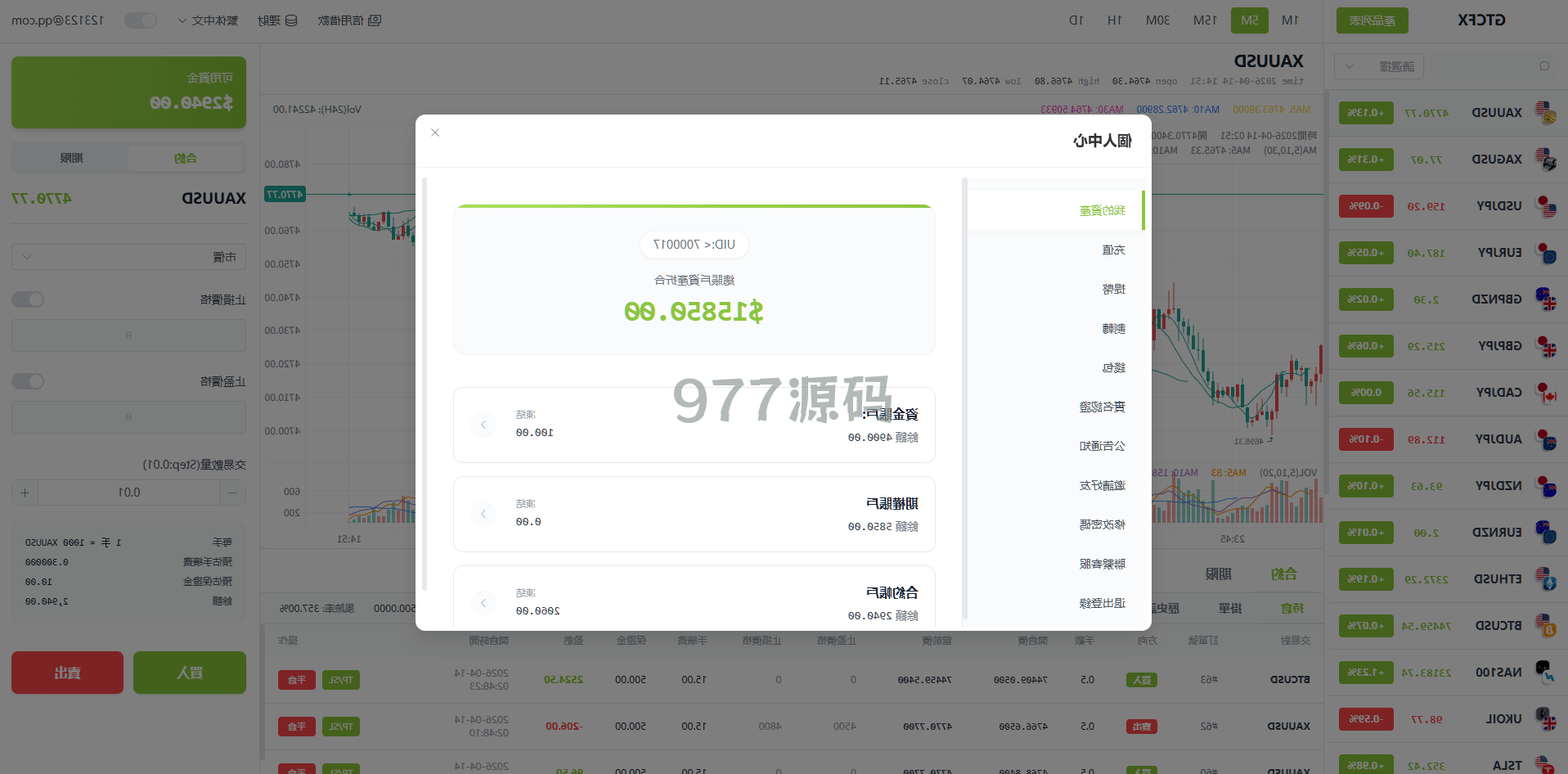Click the GBPJPY flag icon
This screenshot has height=774, width=1568.
pyautogui.click(x=1545, y=346)
